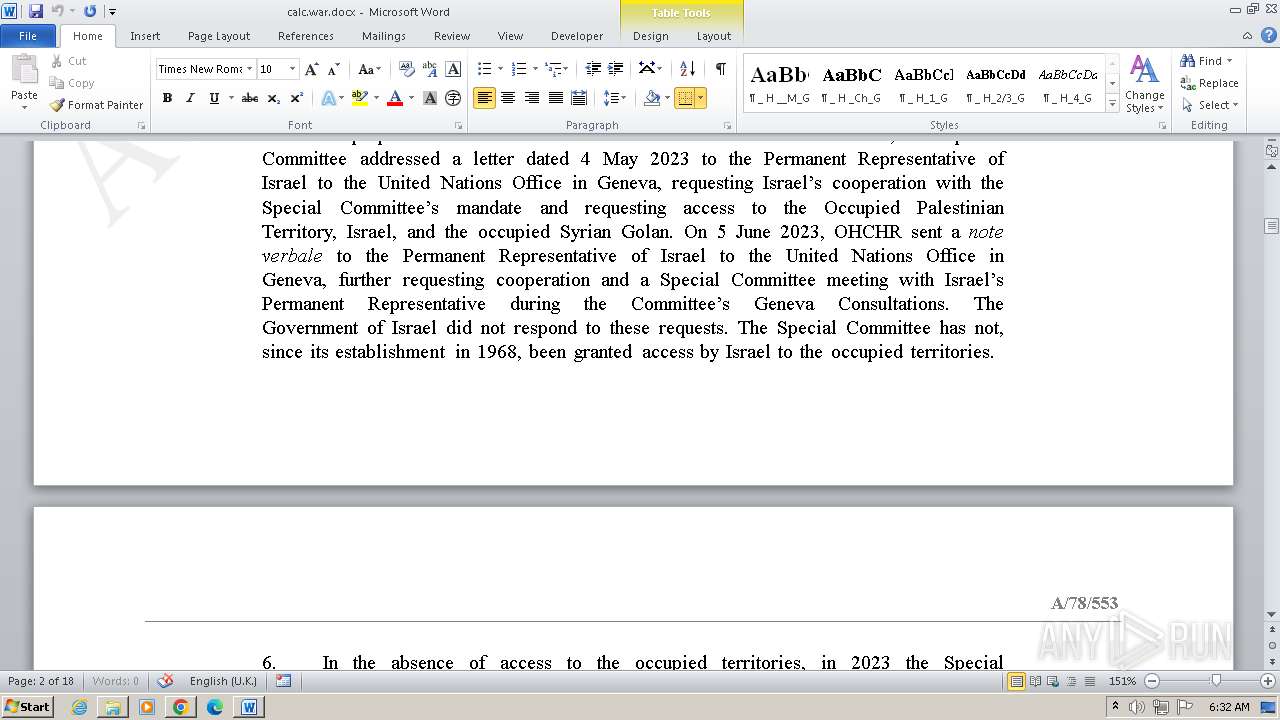The width and height of the screenshot is (1280, 720).
Task: Apply the yellow text highlight color
Action: (360, 98)
